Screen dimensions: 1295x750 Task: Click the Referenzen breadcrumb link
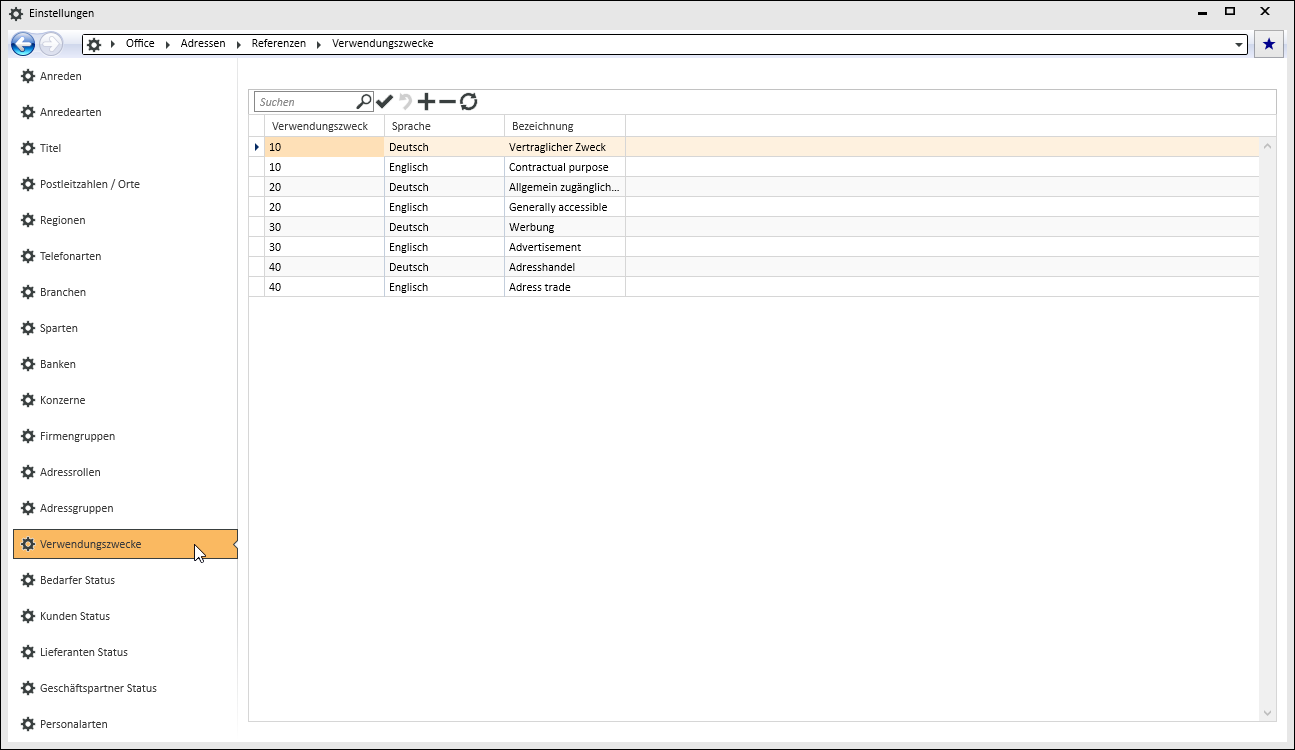[278, 44]
